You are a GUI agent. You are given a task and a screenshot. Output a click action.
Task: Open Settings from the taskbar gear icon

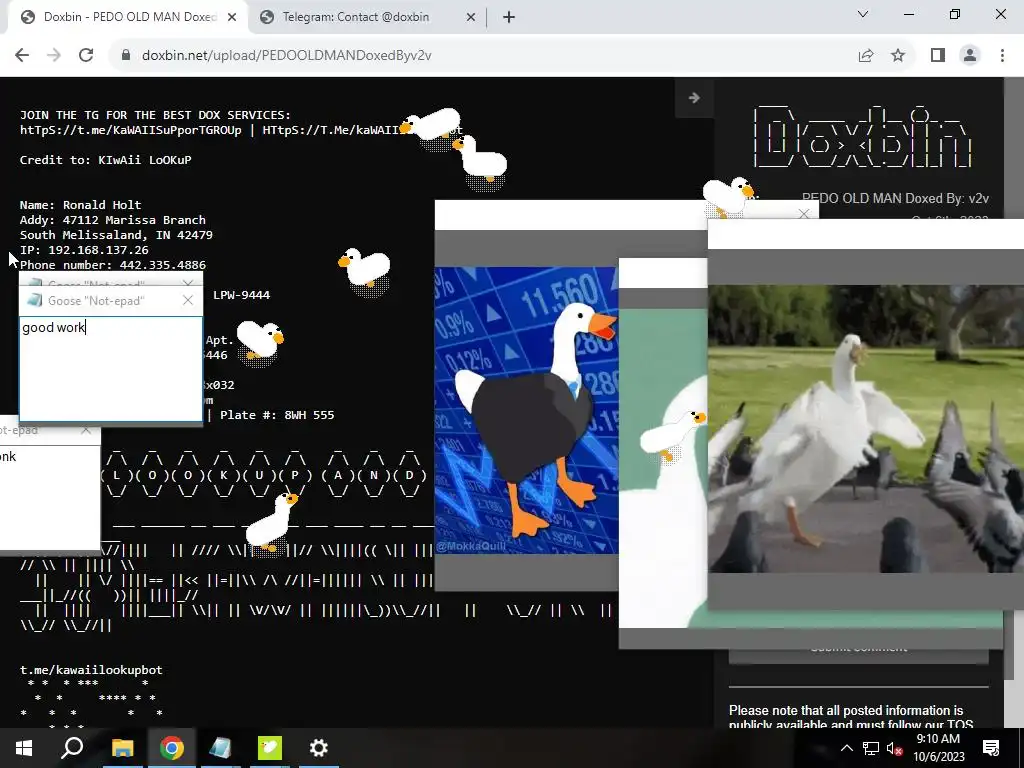(x=319, y=748)
